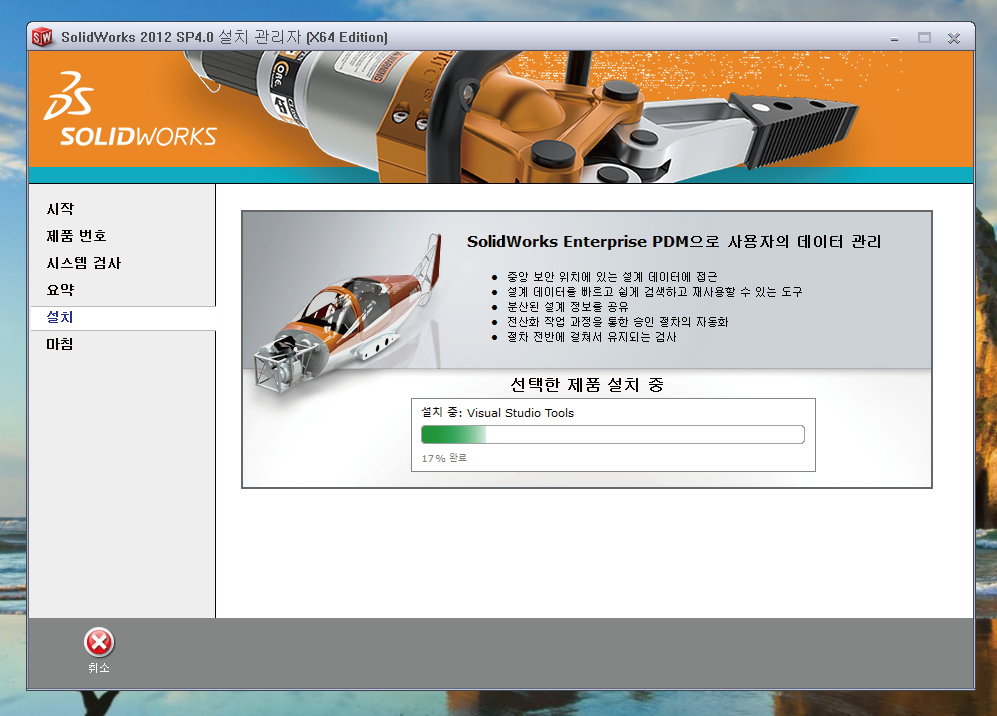
Task: Click bullet '절차 전반에 걸쳐서 유지되는 검사'
Action: click(591, 337)
